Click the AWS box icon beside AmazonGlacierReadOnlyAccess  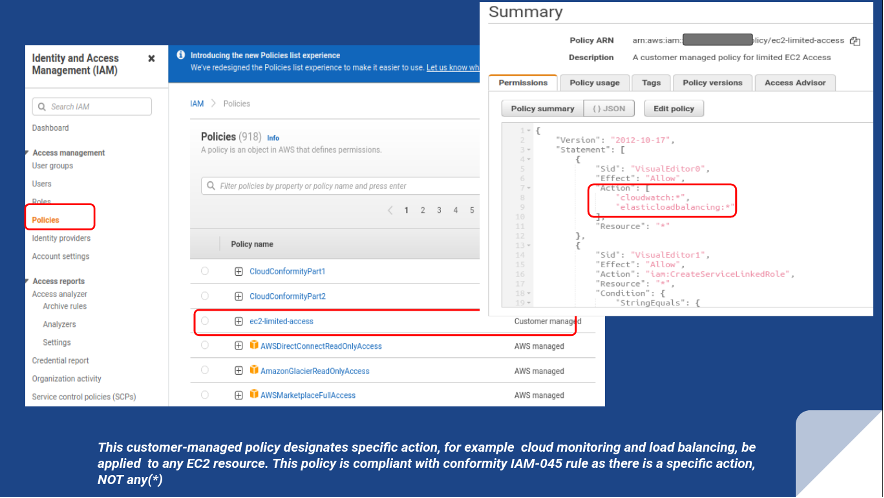[254, 371]
